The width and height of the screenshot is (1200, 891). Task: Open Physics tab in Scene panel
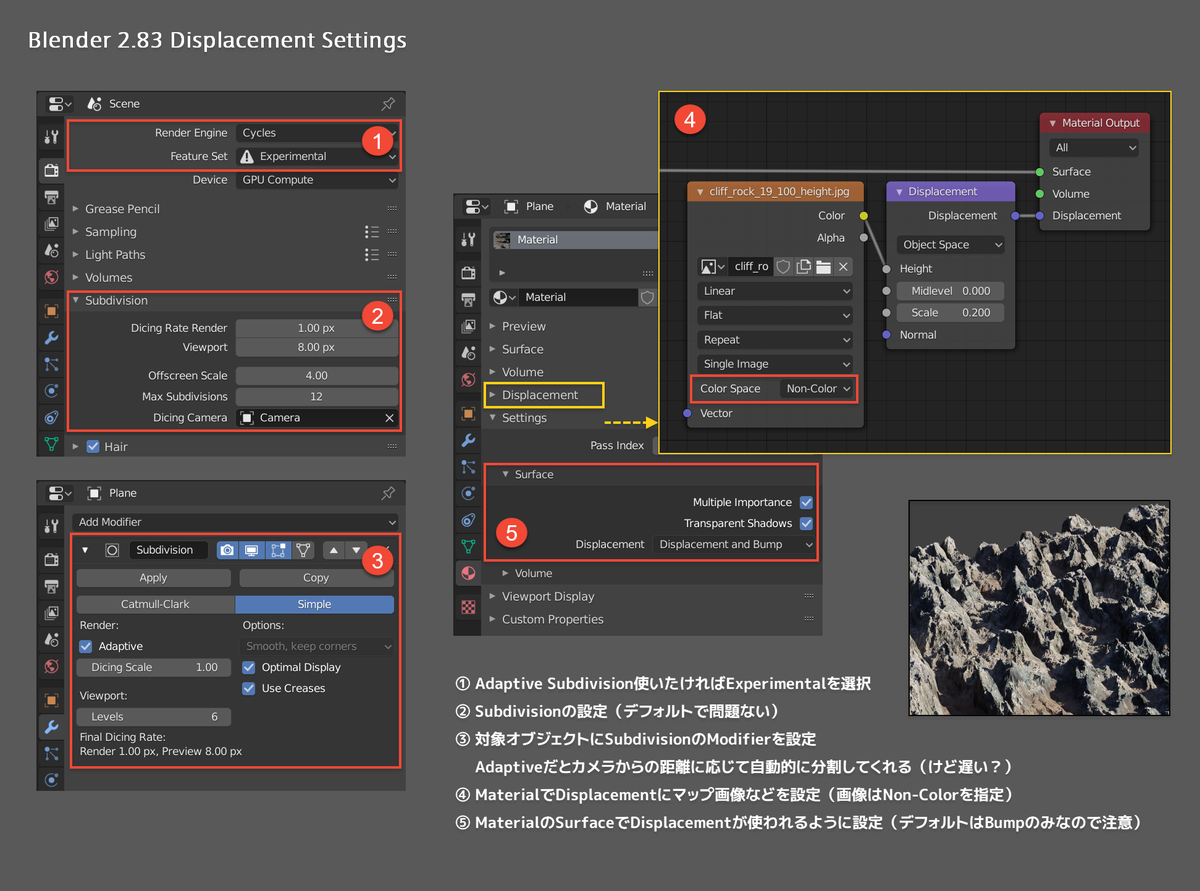(51, 391)
